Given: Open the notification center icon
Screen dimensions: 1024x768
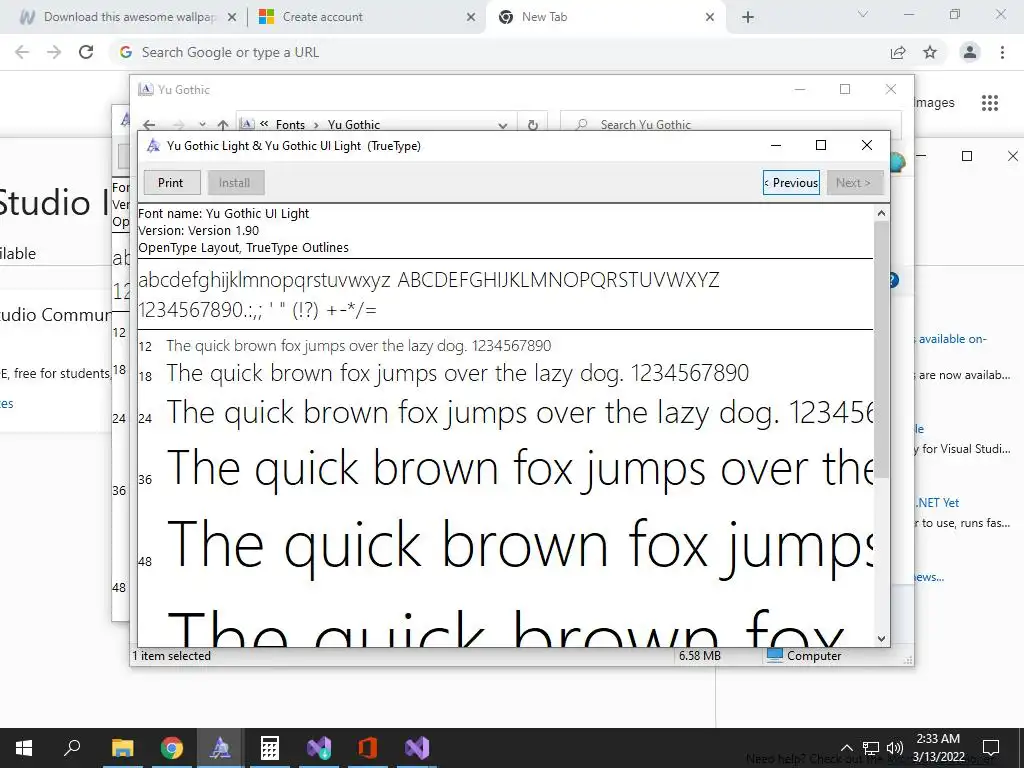Looking at the screenshot, I should click(x=991, y=748).
